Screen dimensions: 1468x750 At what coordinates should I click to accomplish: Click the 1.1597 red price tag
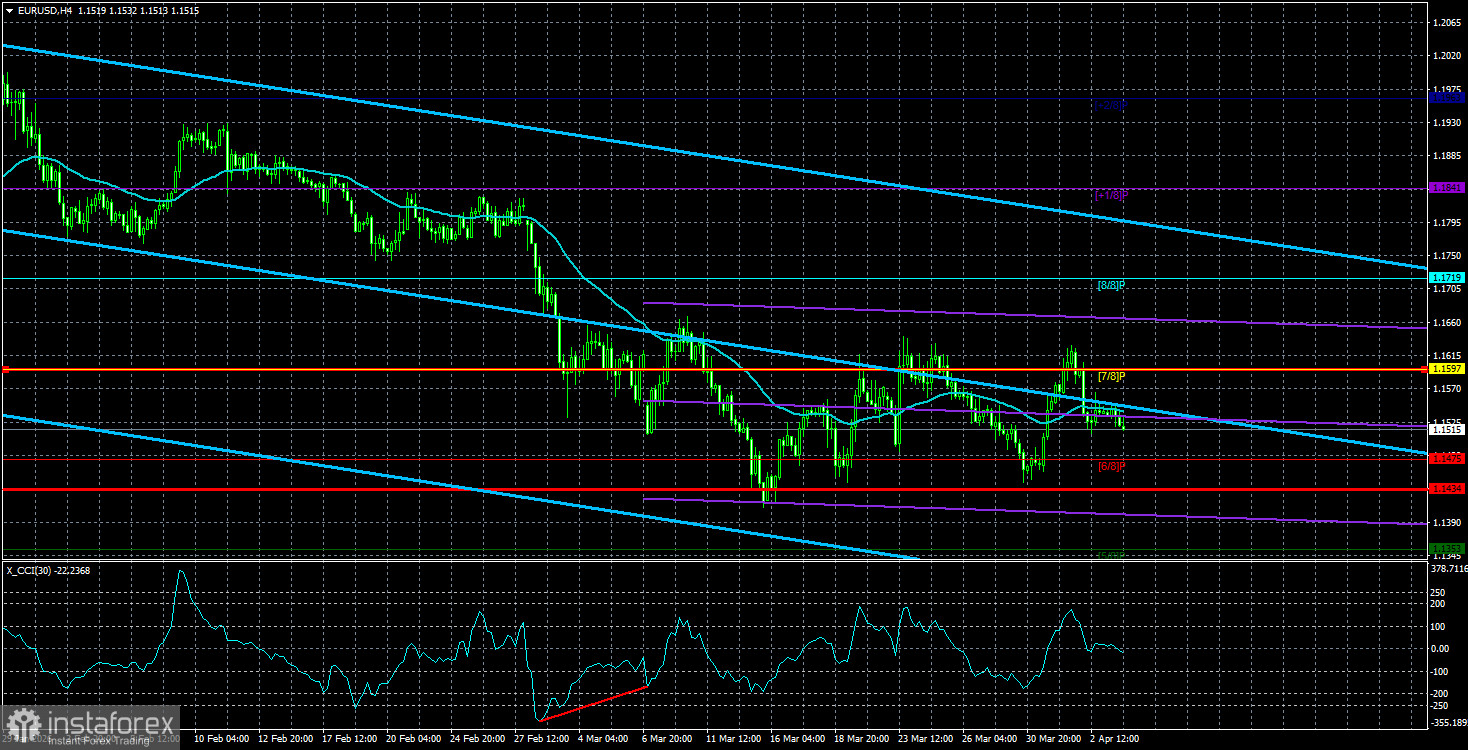pos(1447,369)
